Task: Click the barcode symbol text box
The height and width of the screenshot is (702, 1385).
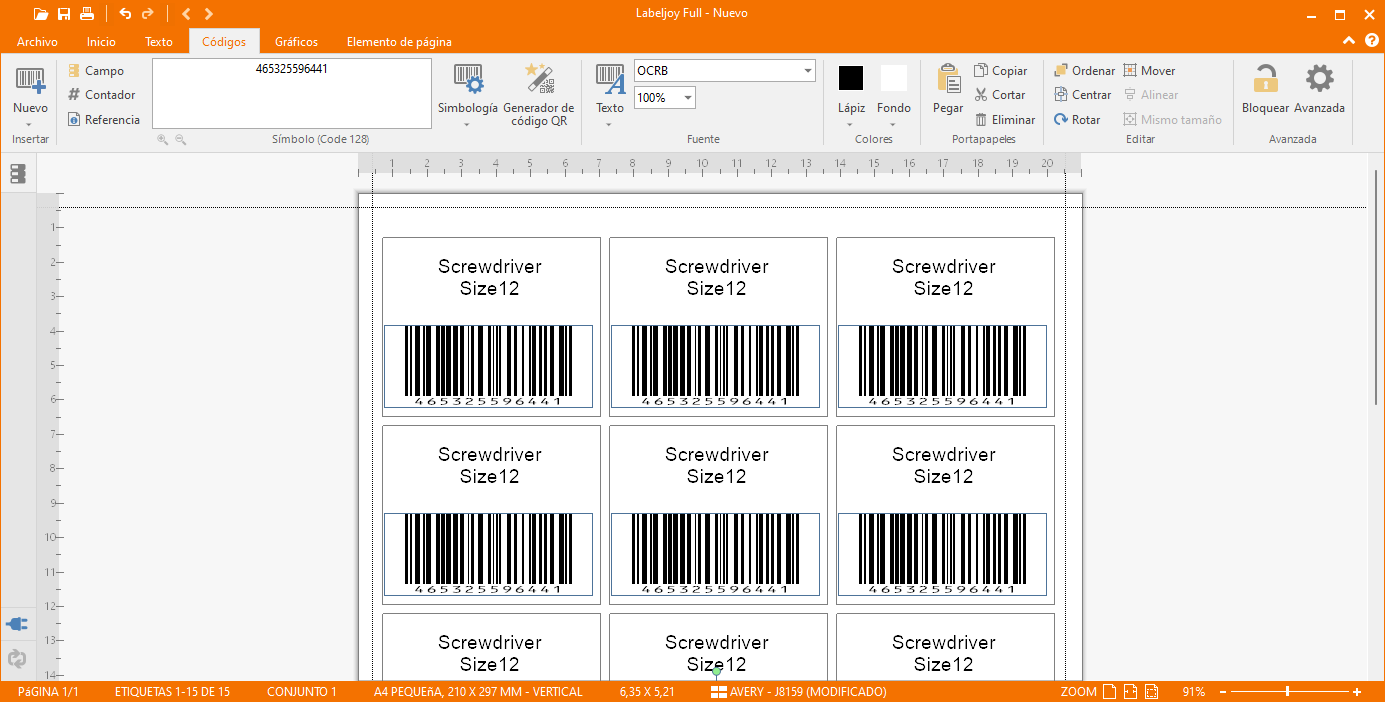Action: click(292, 93)
